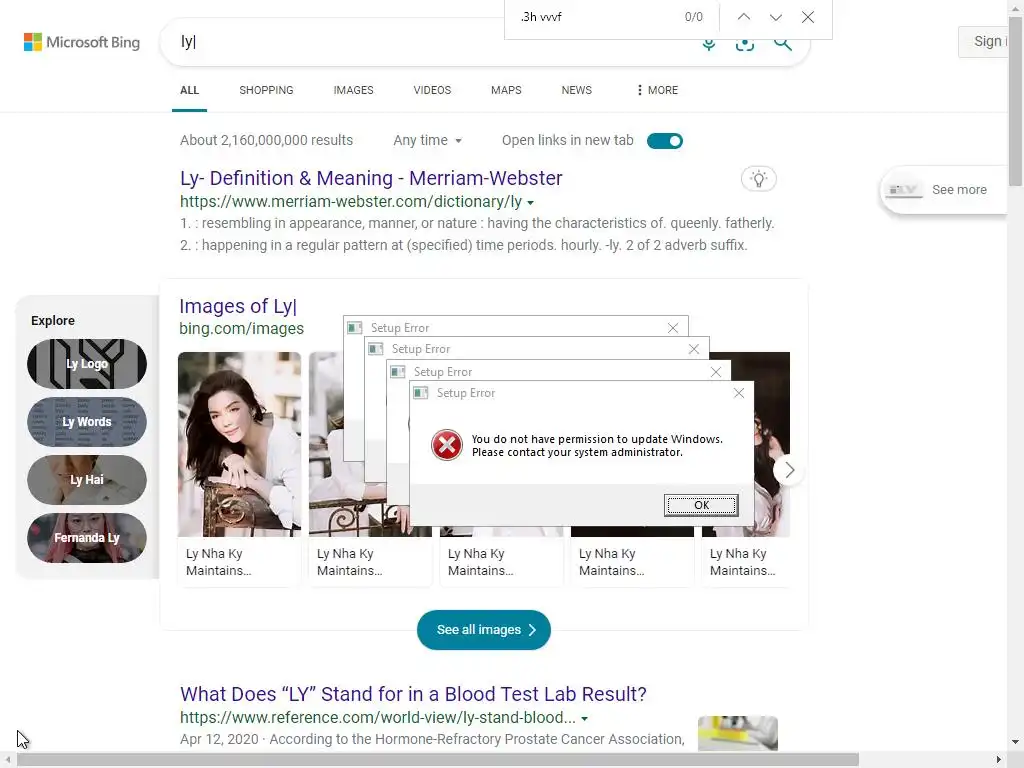Open What Does LY Stand for result
Image resolution: width=1024 pixels, height=768 pixels.
pyautogui.click(x=413, y=694)
